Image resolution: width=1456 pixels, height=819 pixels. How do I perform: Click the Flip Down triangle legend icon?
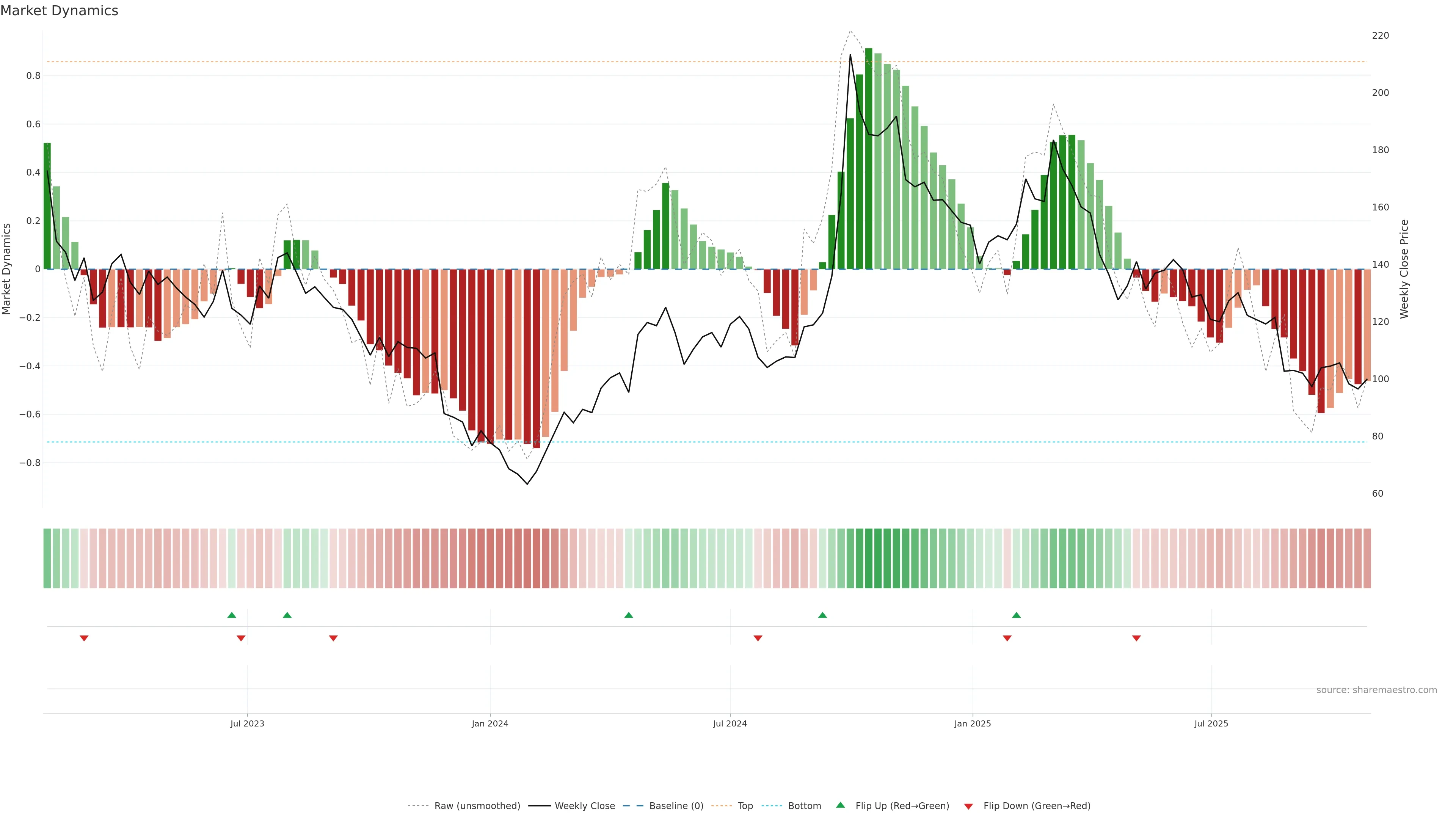968,806
